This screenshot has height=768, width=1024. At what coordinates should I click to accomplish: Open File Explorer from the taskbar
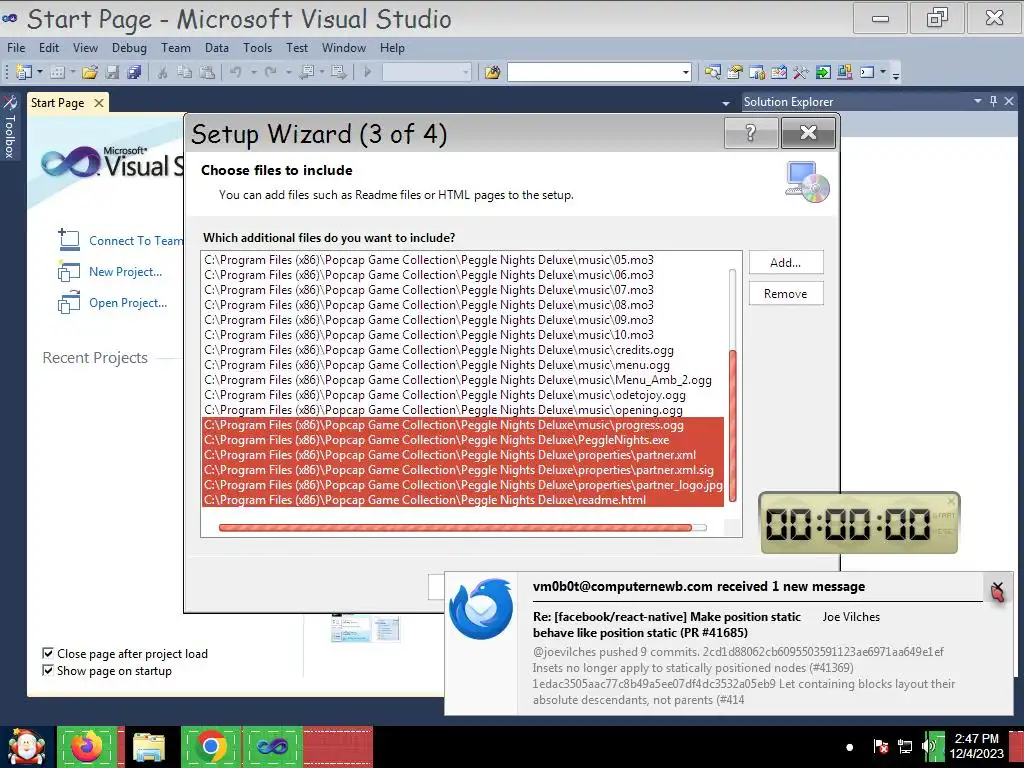click(149, 746)
